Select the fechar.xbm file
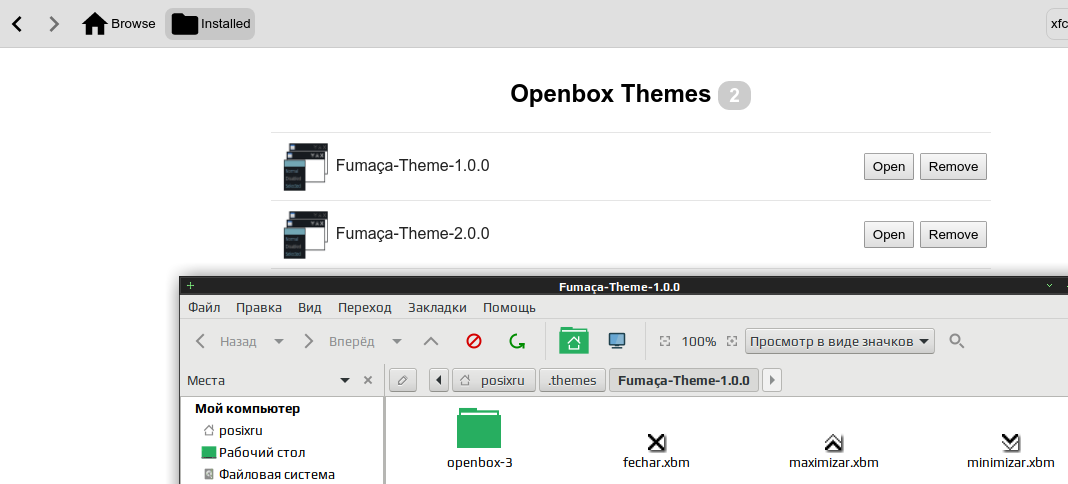This screenshot has height=484, width=1068. [657, 451]
